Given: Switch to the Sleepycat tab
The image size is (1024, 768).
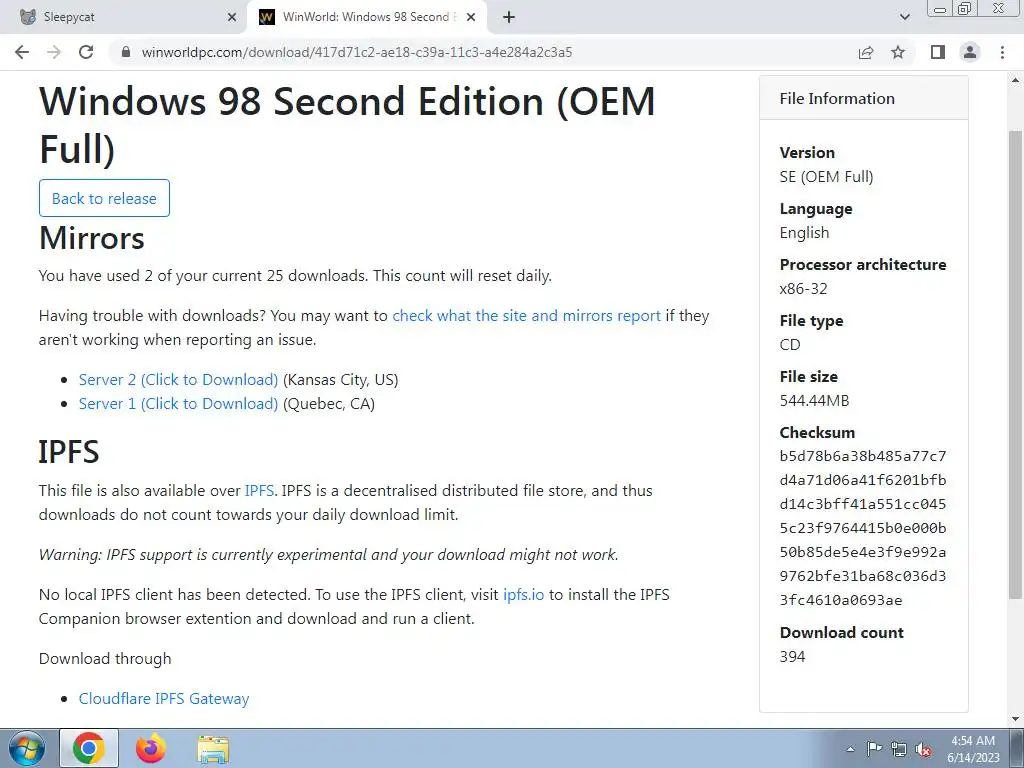Looking at the screenshot, I should tap(124, 17).
